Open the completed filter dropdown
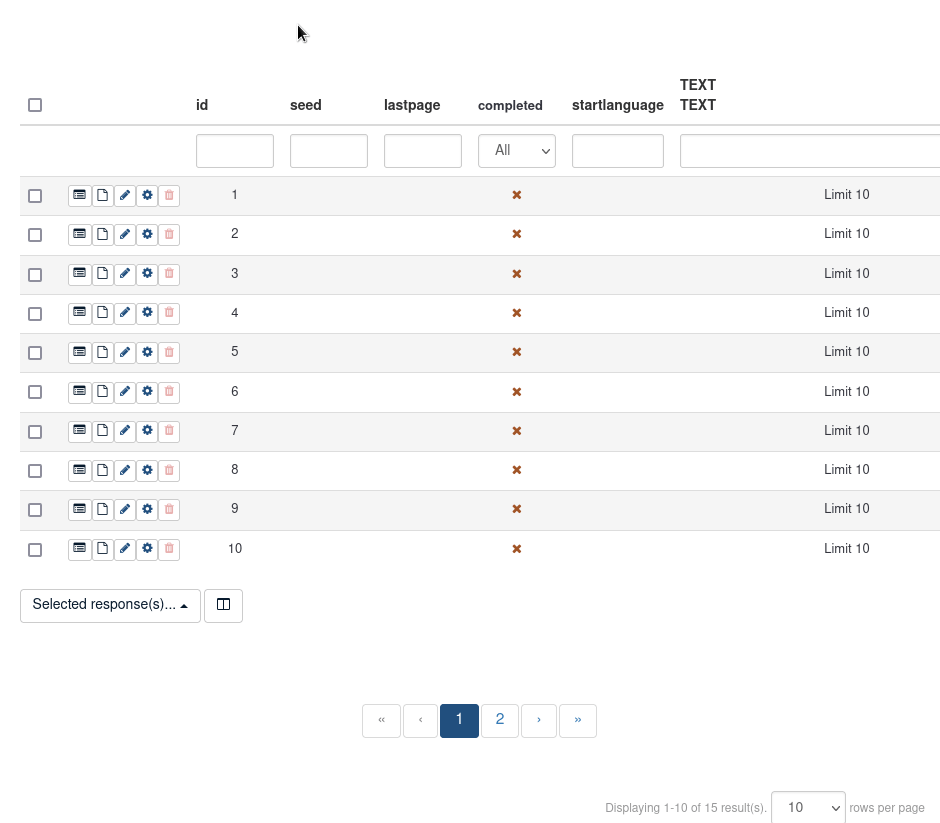 (517, 151)
